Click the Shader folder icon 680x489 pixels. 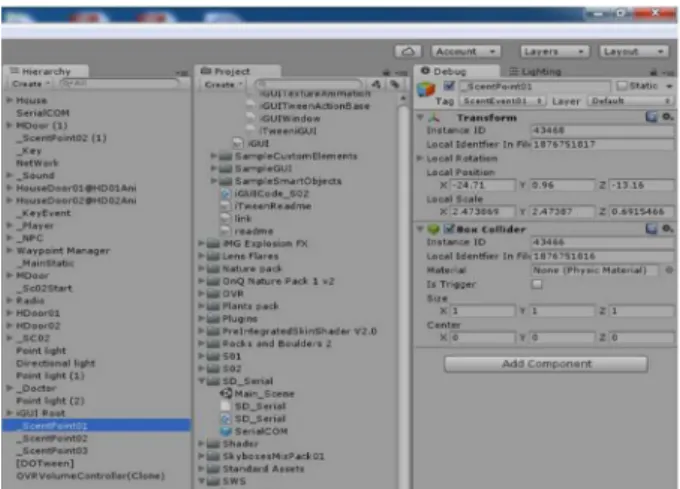coord(213,443)
